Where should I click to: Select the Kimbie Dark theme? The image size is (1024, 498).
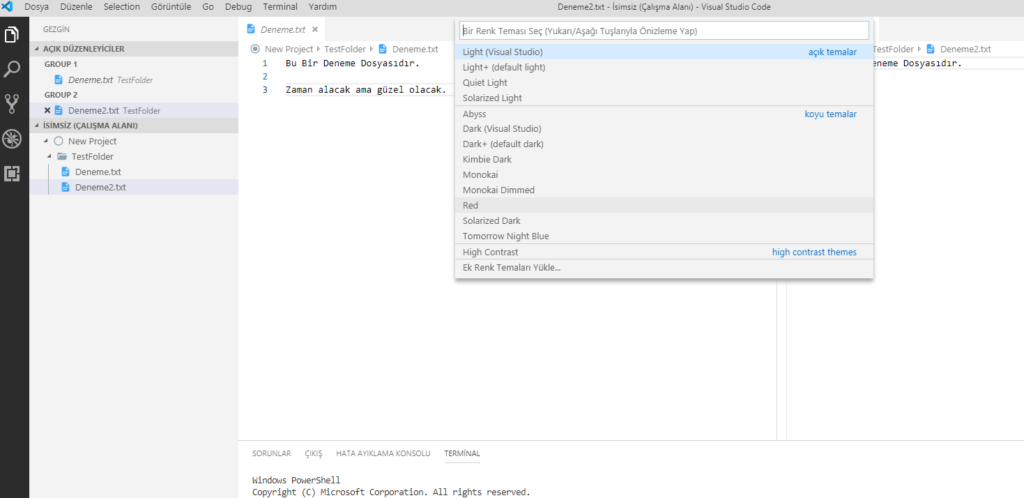664,159
